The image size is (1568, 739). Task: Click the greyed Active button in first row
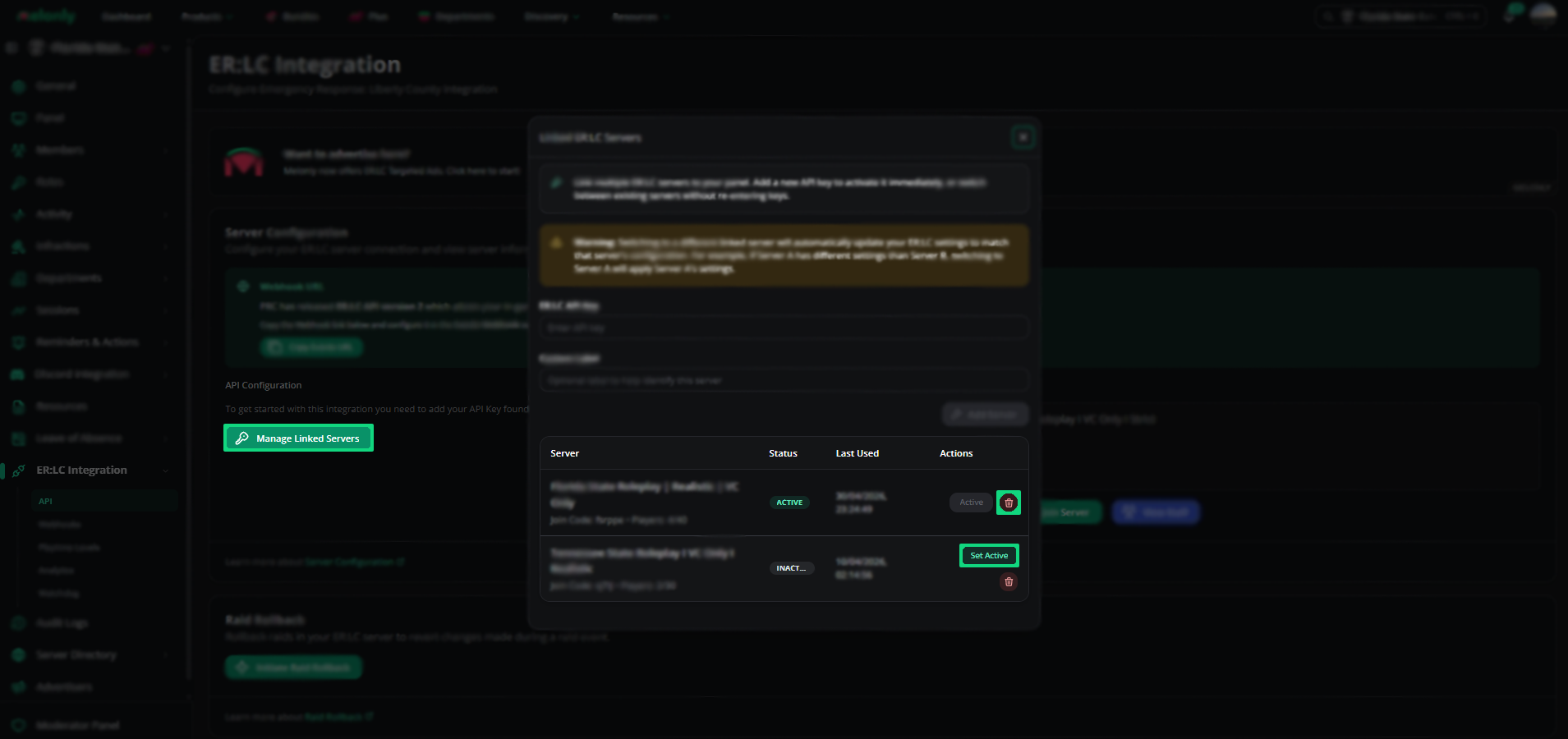(x=971, y=503)
